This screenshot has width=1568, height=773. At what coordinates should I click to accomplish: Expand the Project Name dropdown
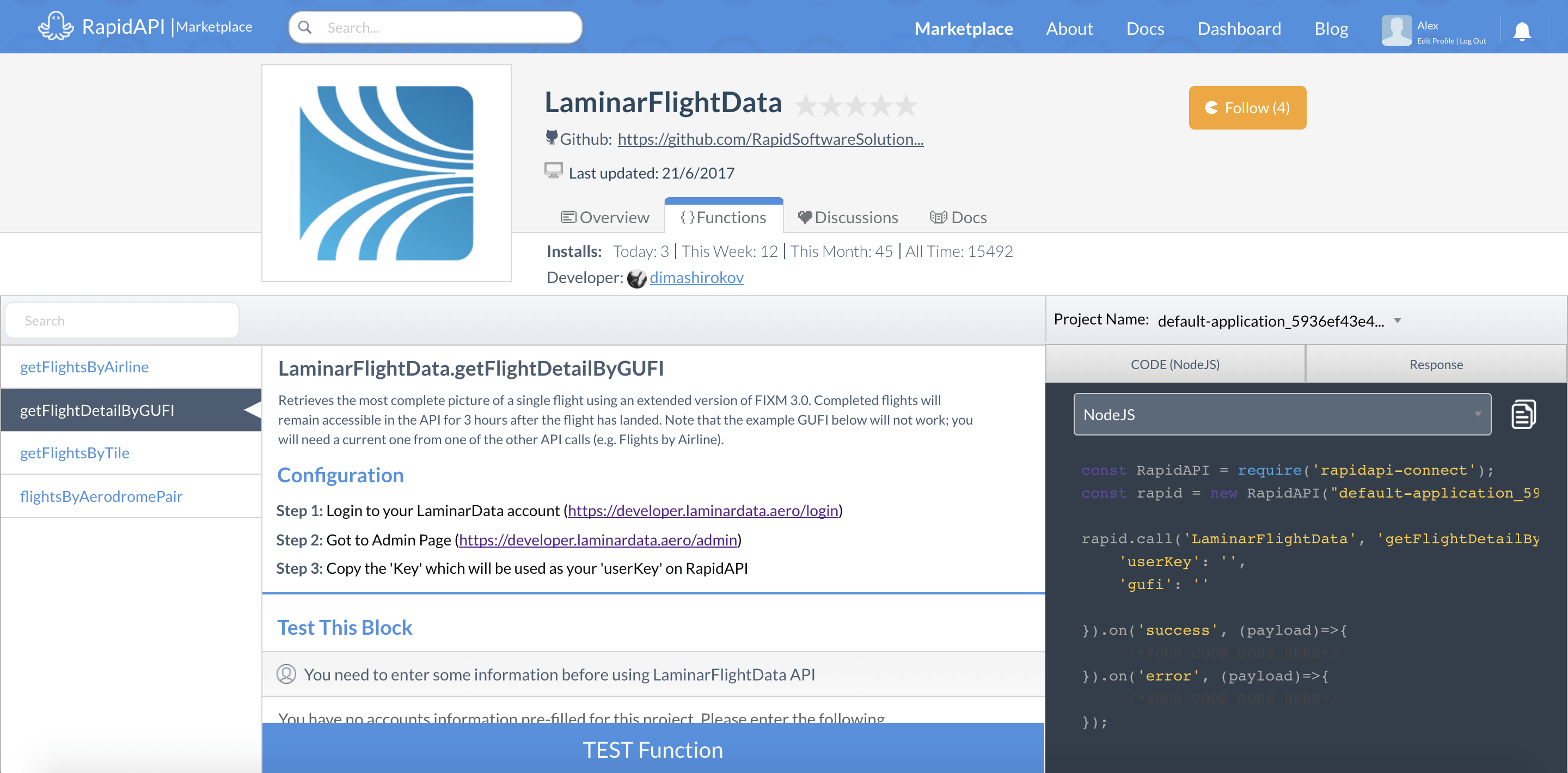click(1279, 321)
